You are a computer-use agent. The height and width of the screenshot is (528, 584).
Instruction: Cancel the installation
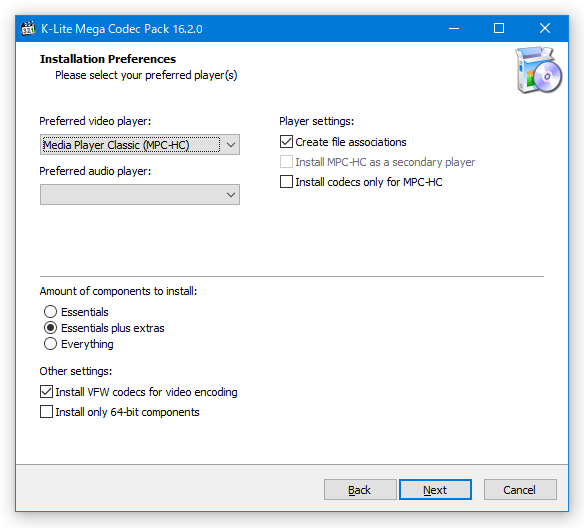point(520,490)
